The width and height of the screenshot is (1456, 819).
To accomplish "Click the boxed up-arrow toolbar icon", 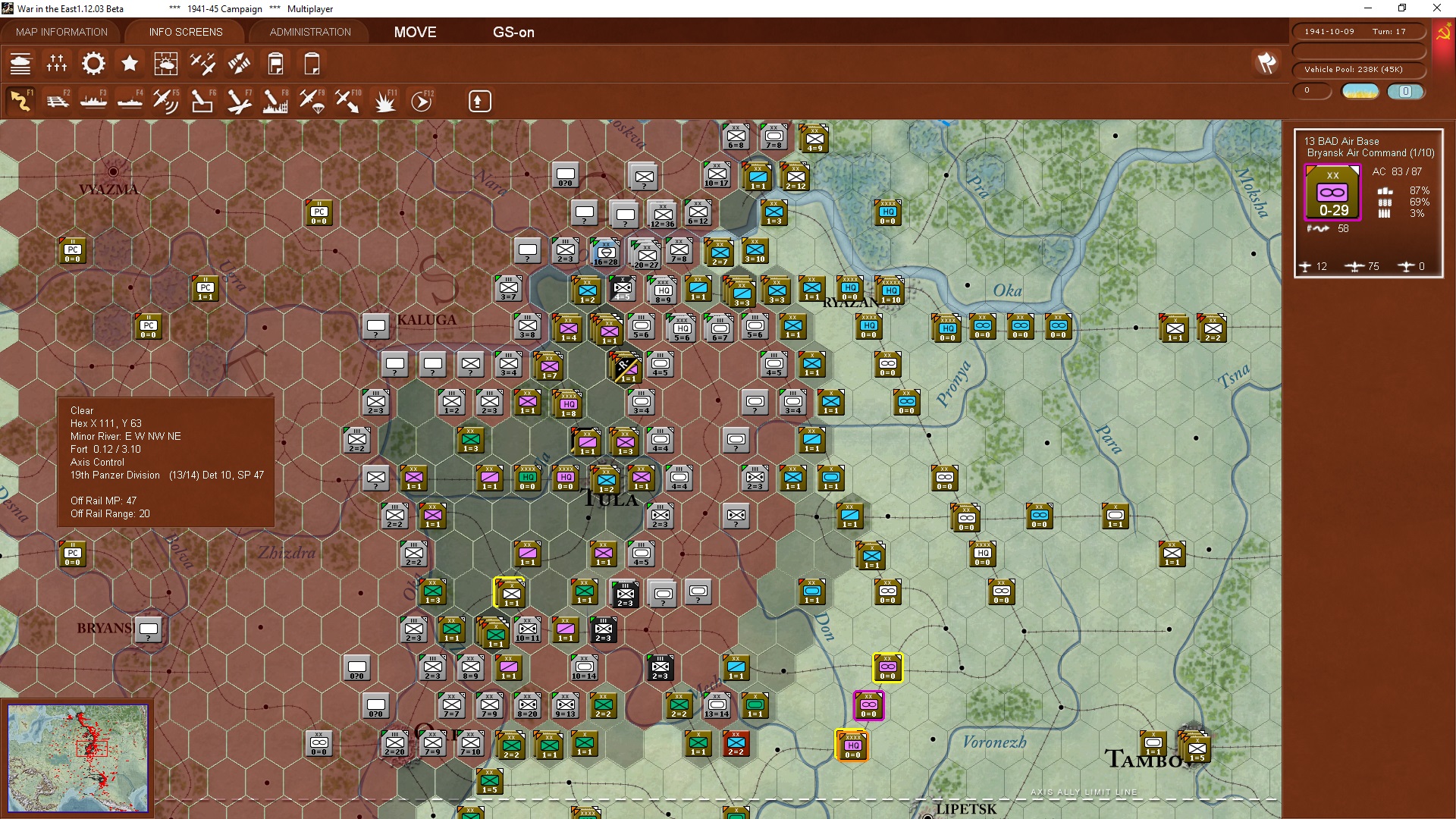I will tap(479, 101).
